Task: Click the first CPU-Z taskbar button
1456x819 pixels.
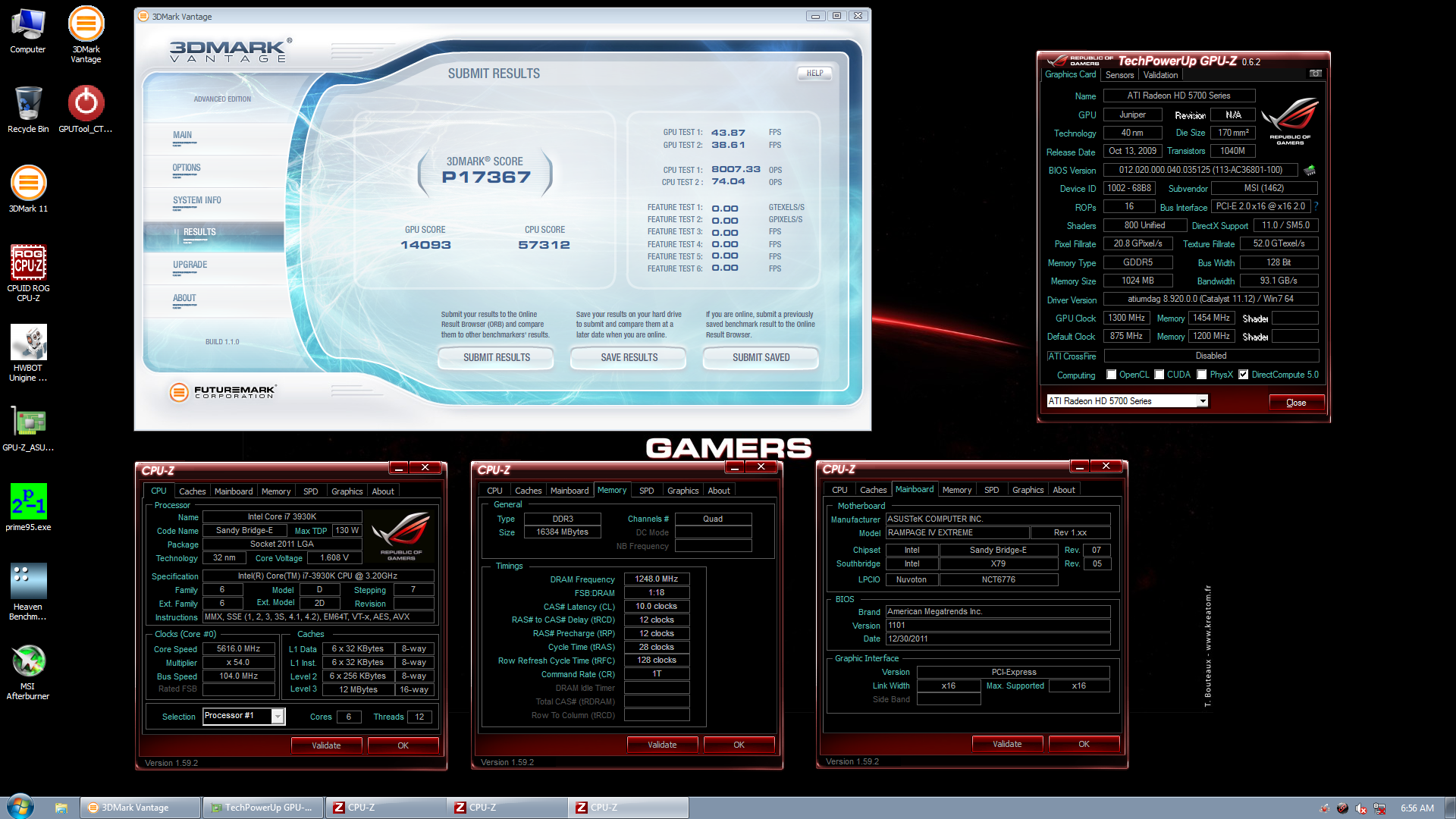Action: 385,808
